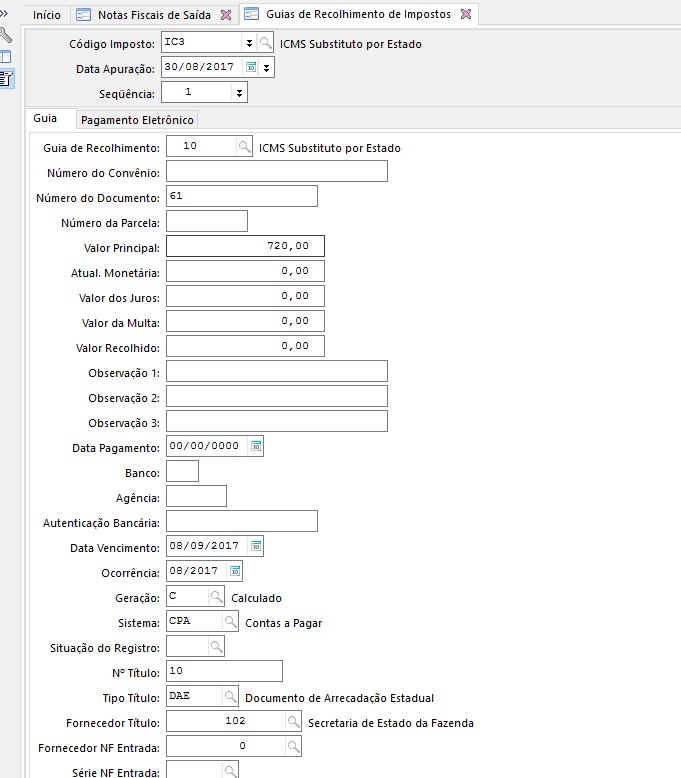Click 'Documento de Arrecadação Estadual' text
681x778 pixels.
click(x=339, y=698)
